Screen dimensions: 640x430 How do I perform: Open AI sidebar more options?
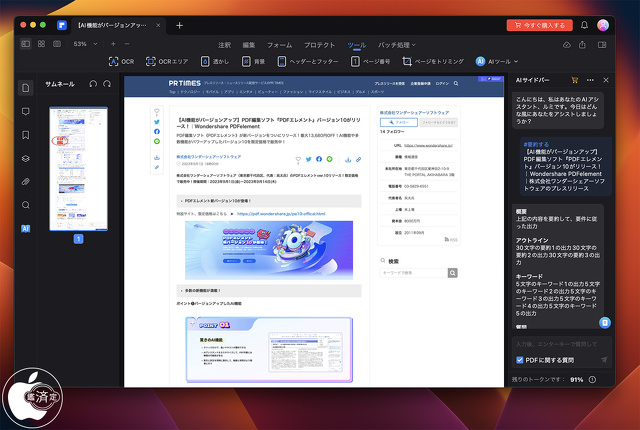tap(590, 80)
